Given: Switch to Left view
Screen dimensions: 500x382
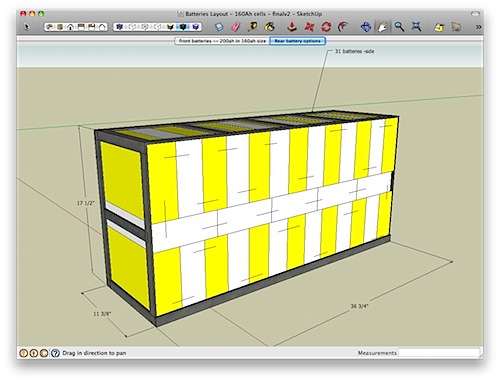Looking at the screenshot, I should point(102,27).
